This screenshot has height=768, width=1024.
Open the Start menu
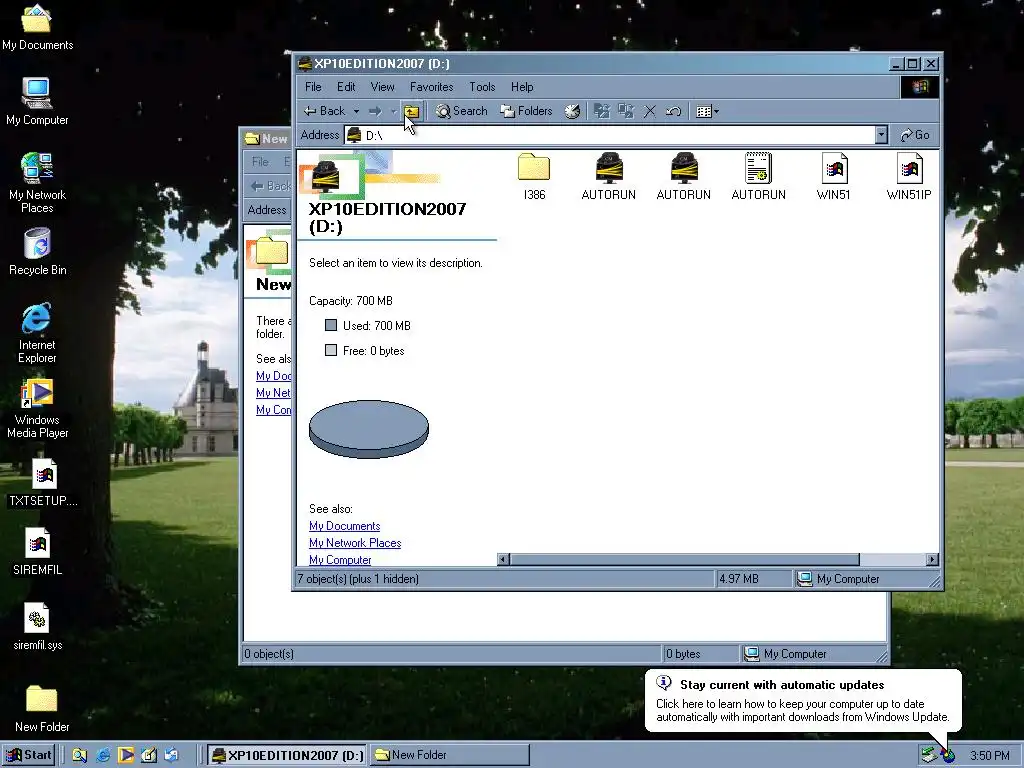click(29, 755)
